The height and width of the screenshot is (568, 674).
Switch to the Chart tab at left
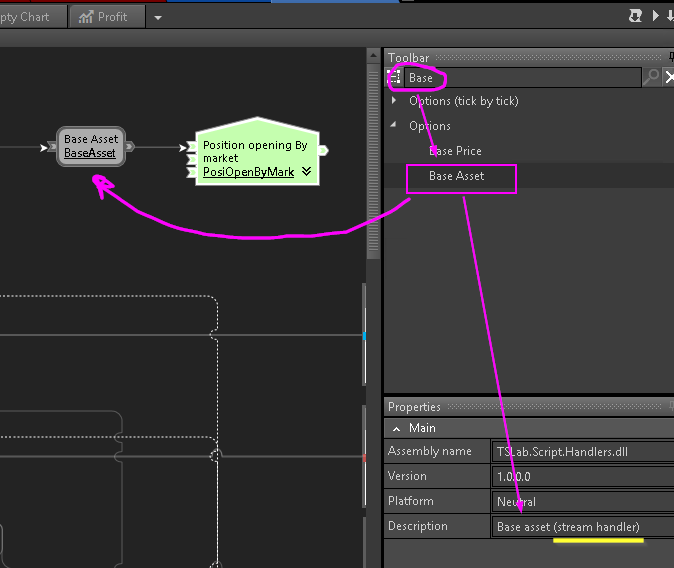pyautogui.click(x=30, y=16)
